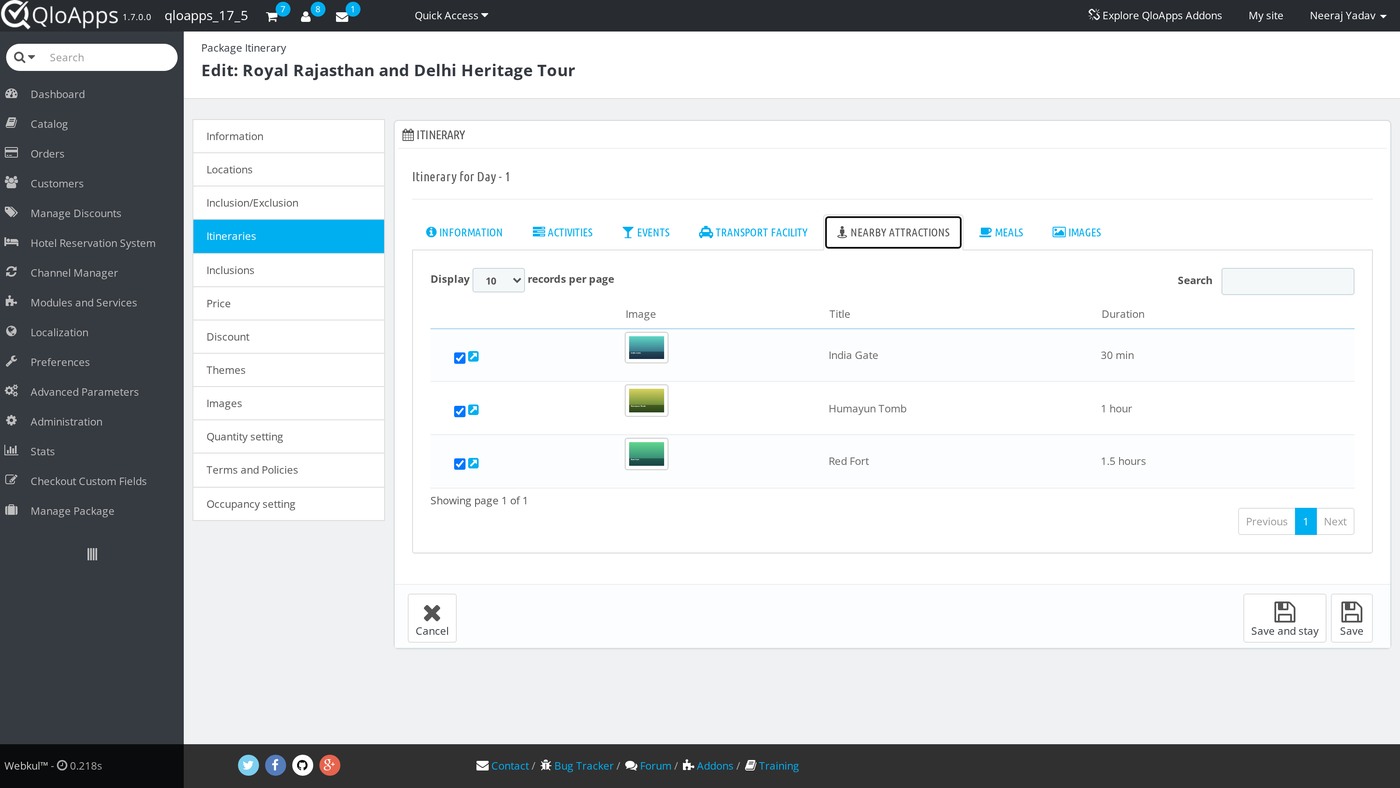Viewport: 1400px width, 788px height.
Task: Click Explore QloApps Addons link
Action: click(1155, 16)
